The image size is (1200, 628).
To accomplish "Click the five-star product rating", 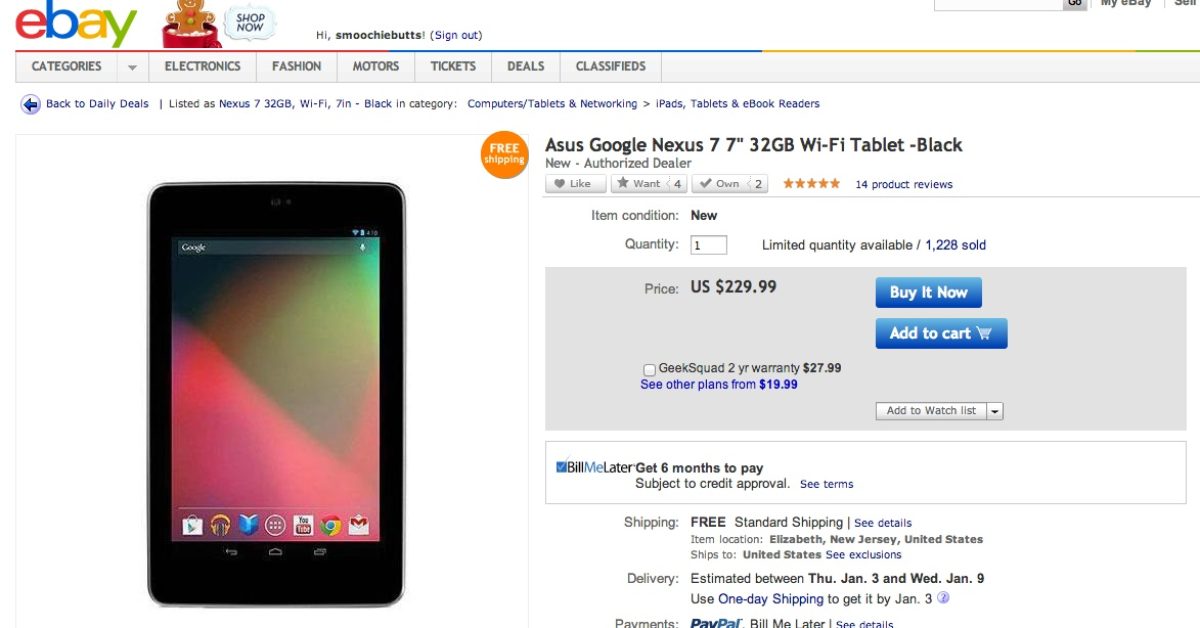I will click(811, 184).
